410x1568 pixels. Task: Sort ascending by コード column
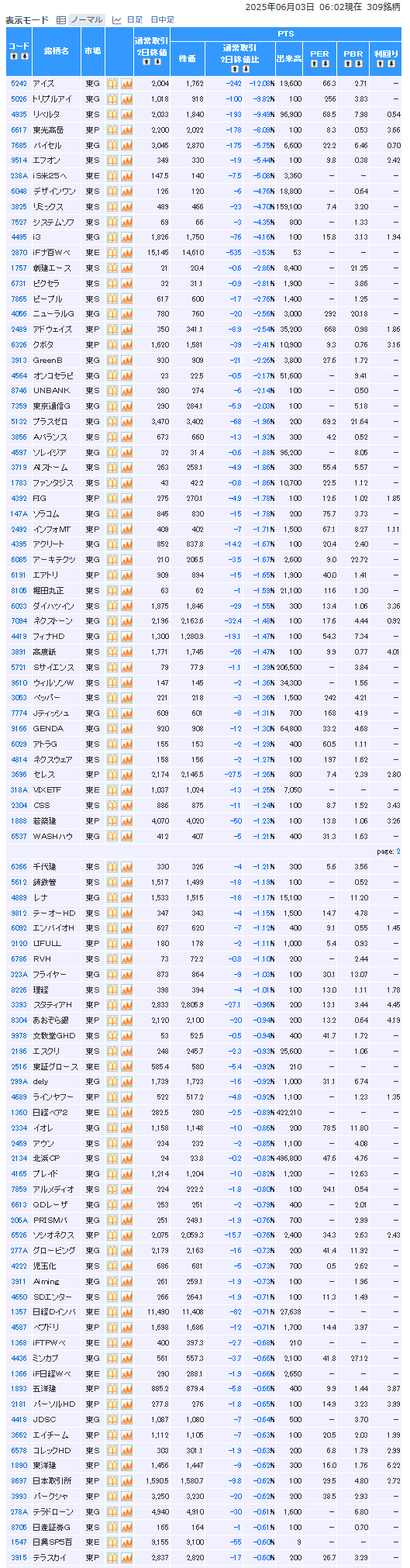pyautogui.click(x=13, y=57)
